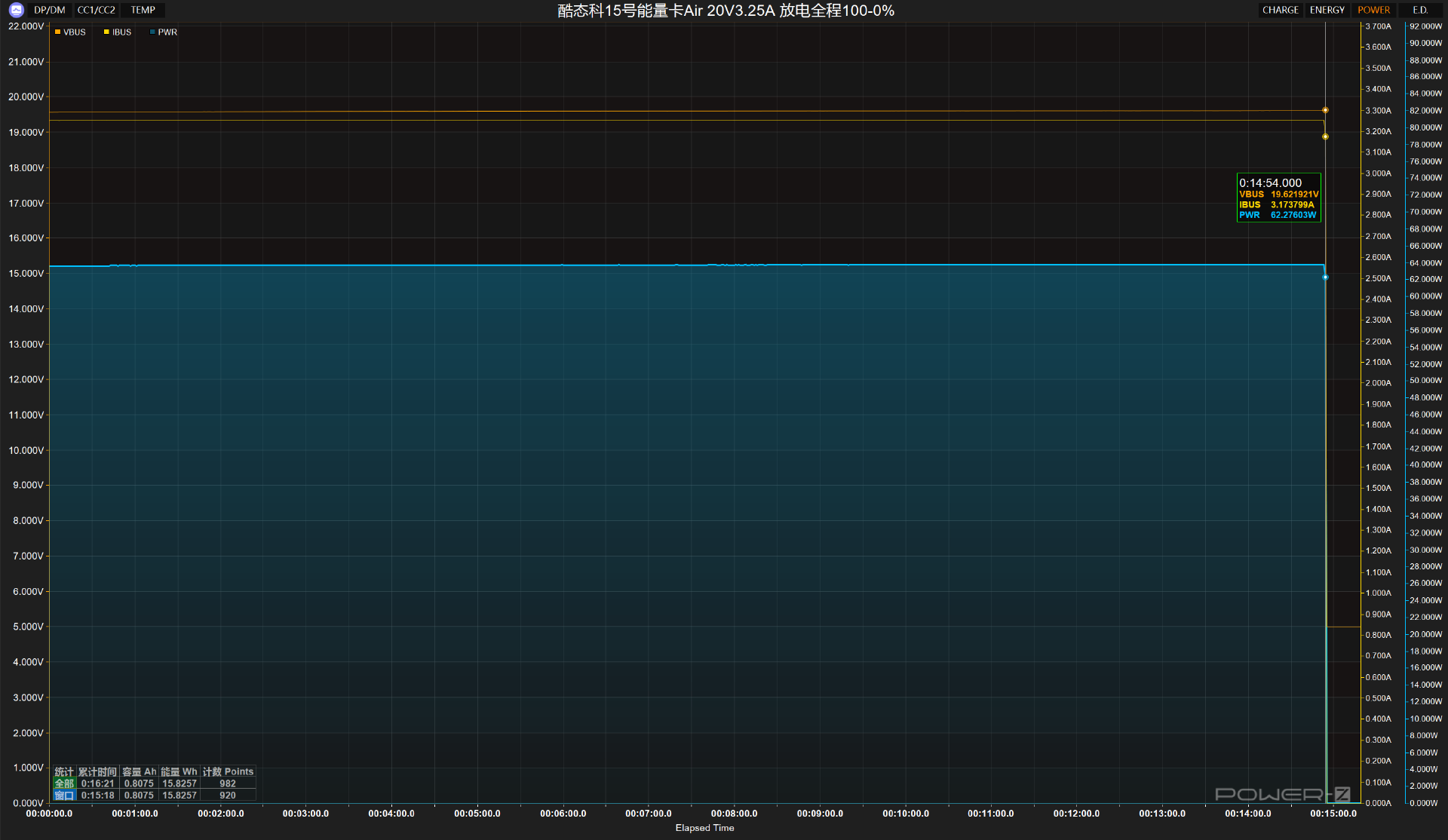Toggle the DP/DM curve button

[x=50, y=10]
